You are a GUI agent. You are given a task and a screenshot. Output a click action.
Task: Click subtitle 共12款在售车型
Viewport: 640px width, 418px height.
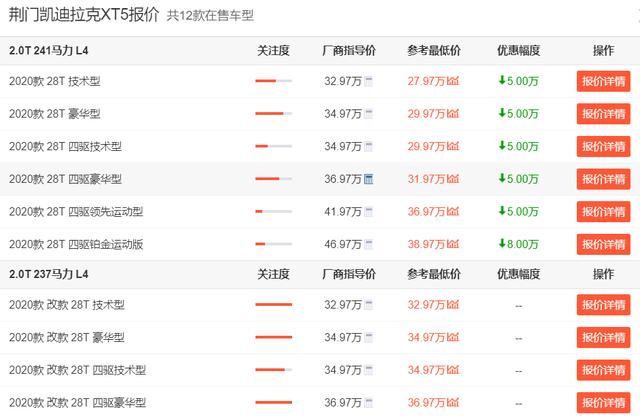[210, 16]
